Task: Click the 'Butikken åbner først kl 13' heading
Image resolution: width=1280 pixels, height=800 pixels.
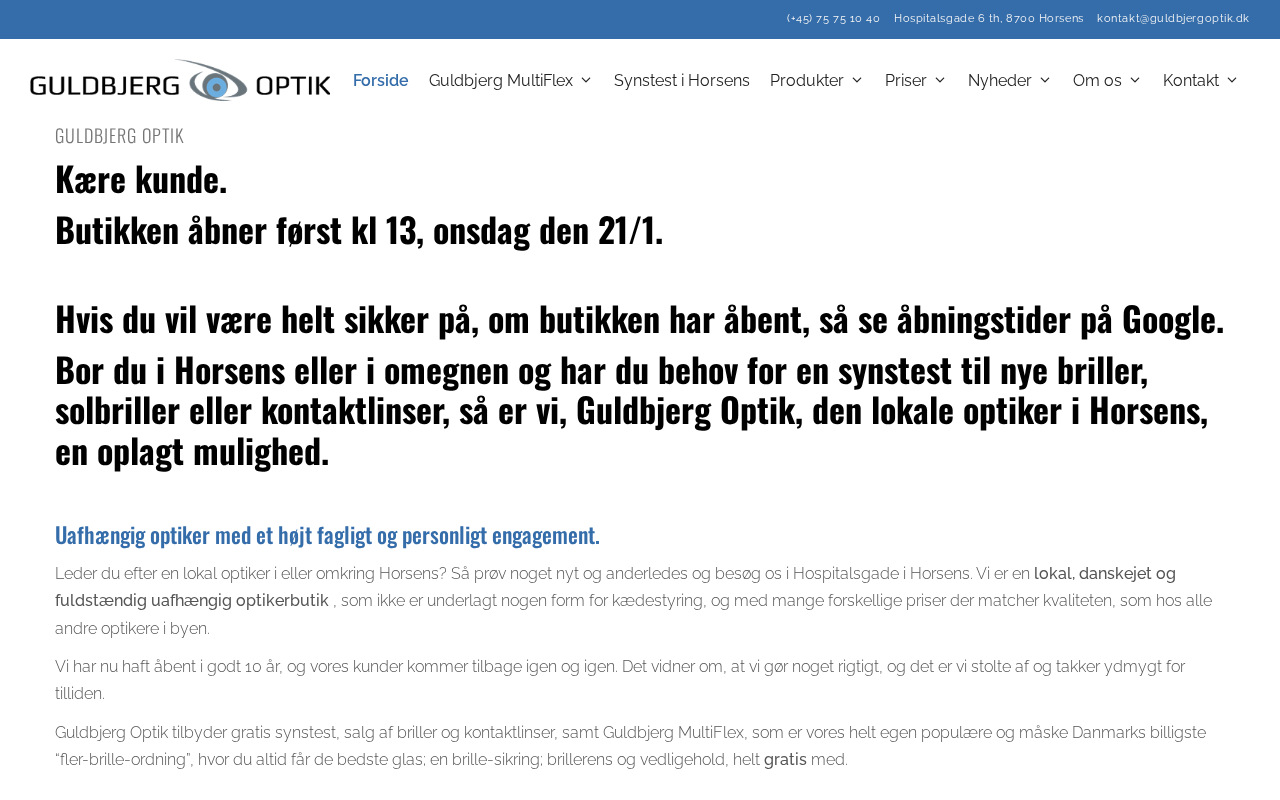Action: (359, 229)
